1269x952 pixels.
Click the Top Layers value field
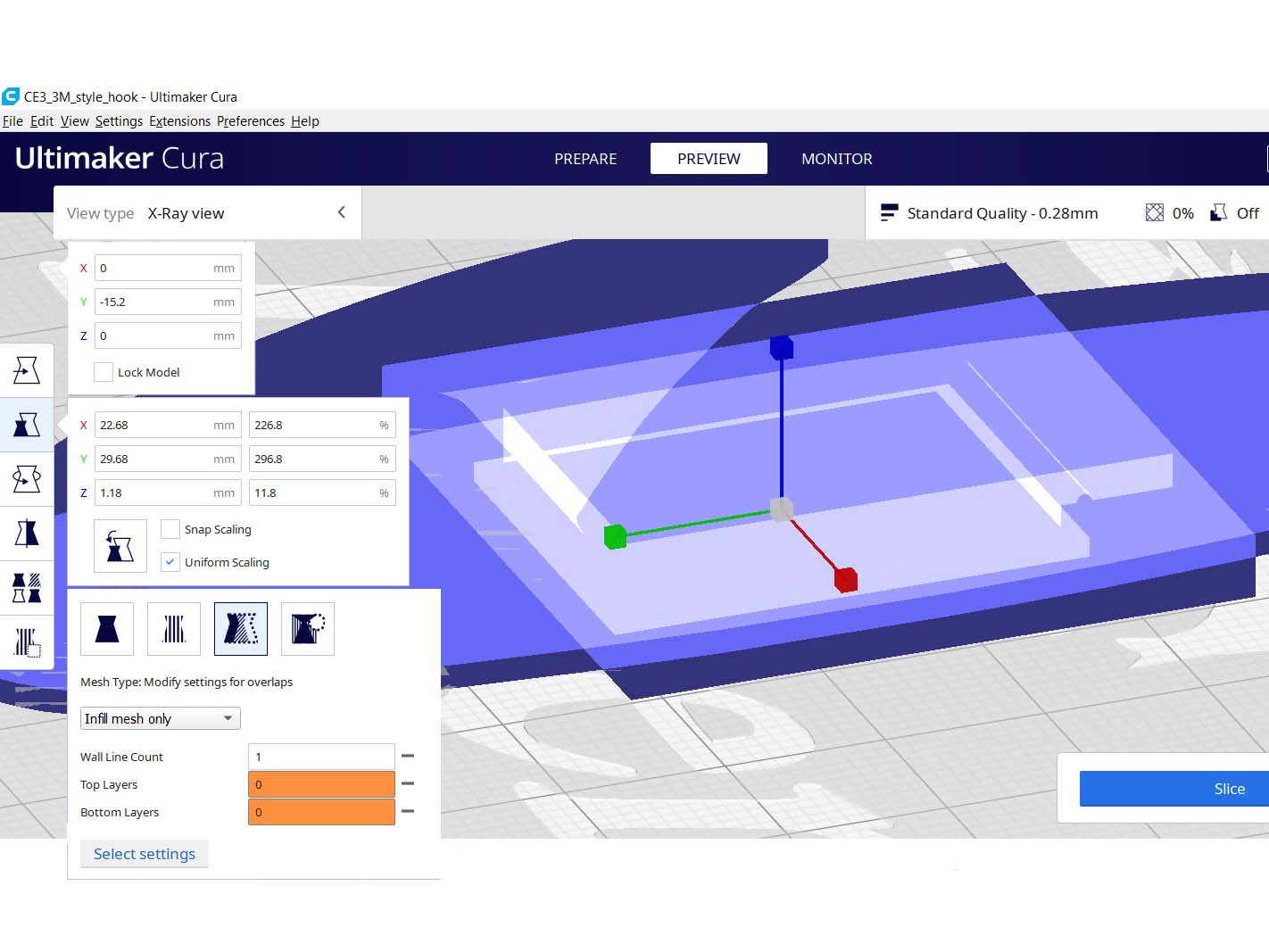(x=321, y=784)
